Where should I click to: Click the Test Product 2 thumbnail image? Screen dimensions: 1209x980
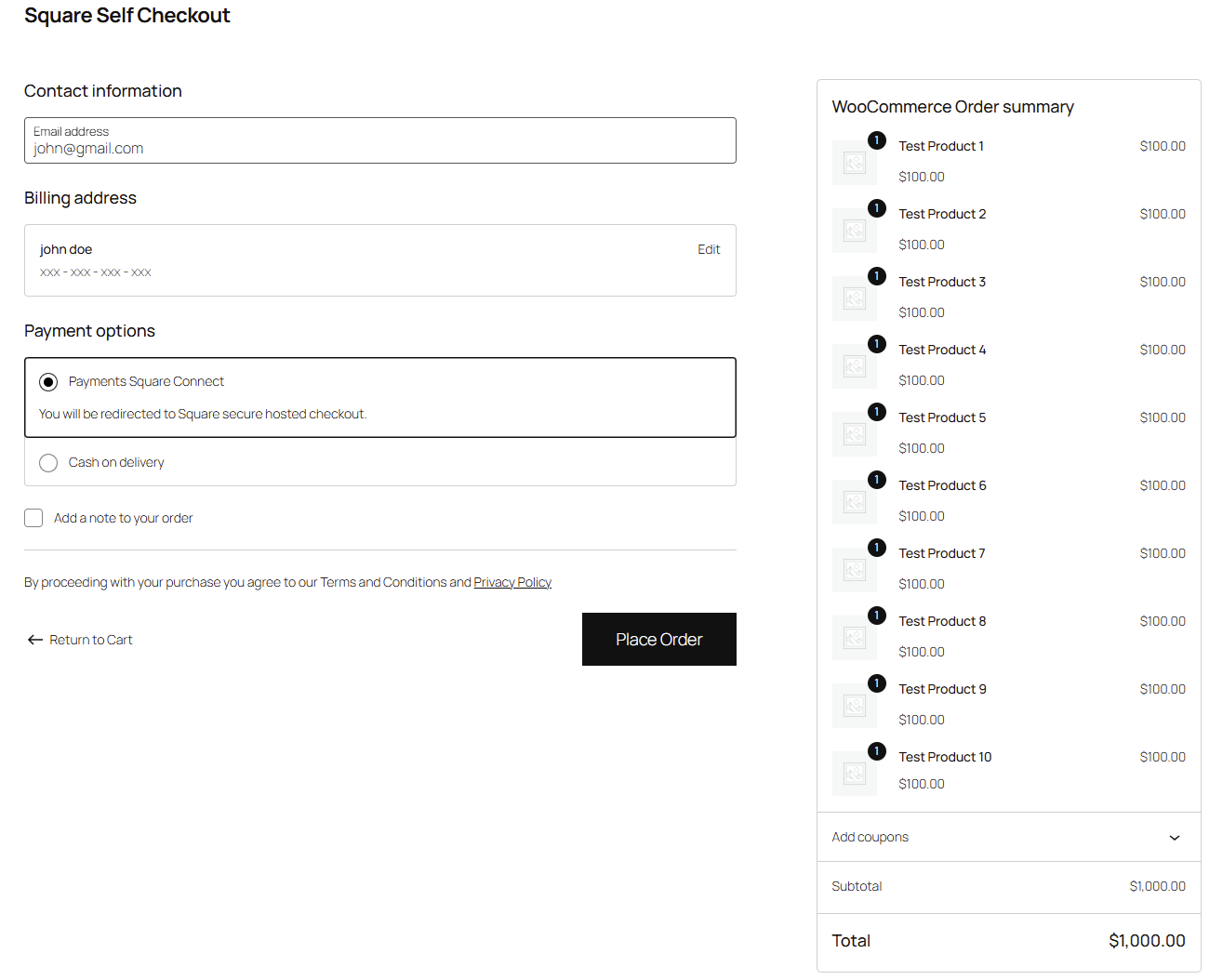click(854, 231)
